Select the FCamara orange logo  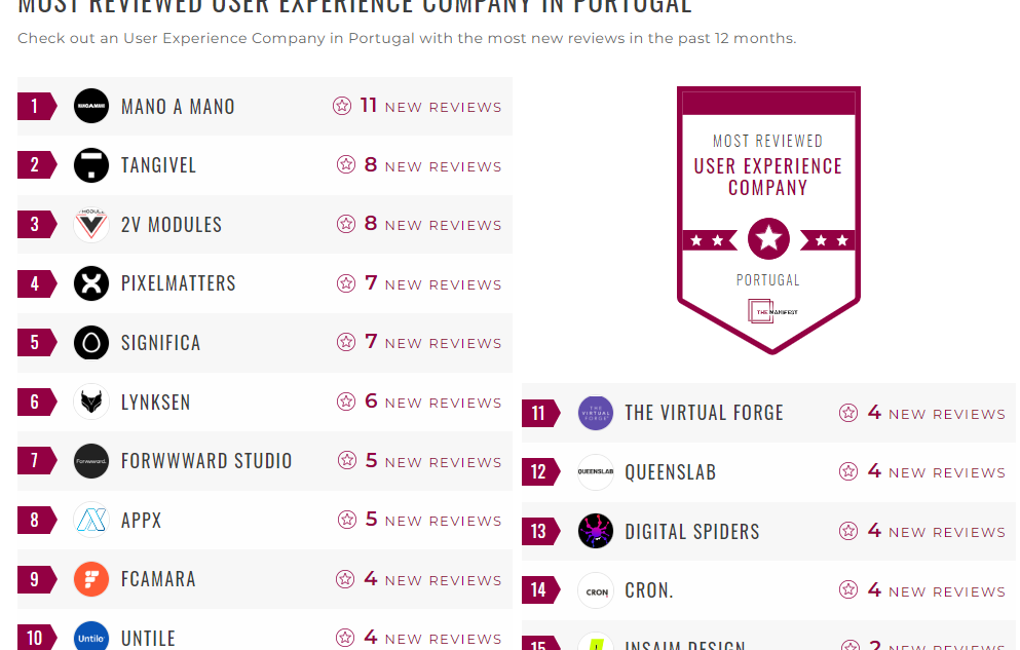[x=91, y=579]
